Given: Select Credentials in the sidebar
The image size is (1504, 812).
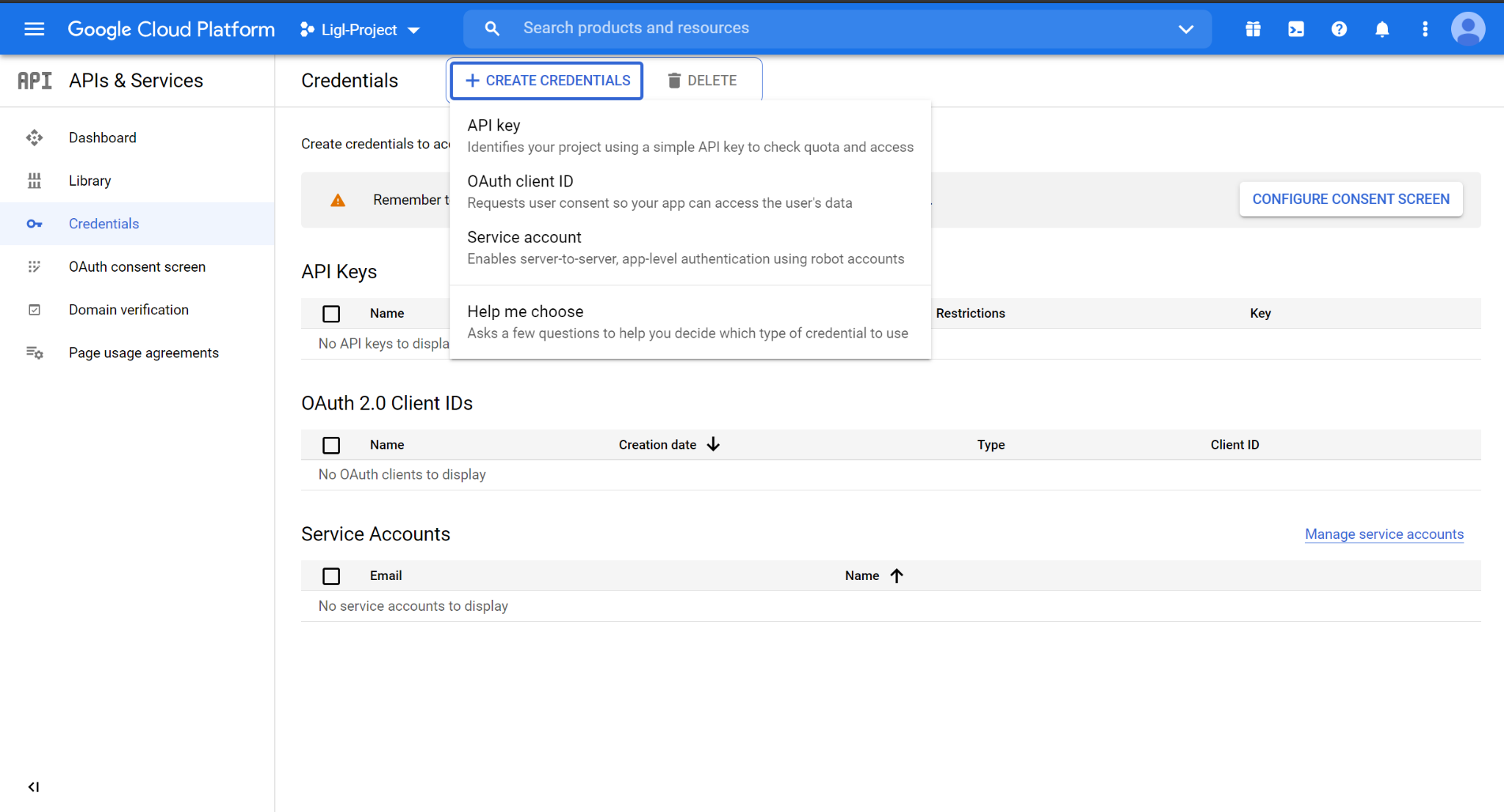Looking at the screenshot, I should coord(104,224).
